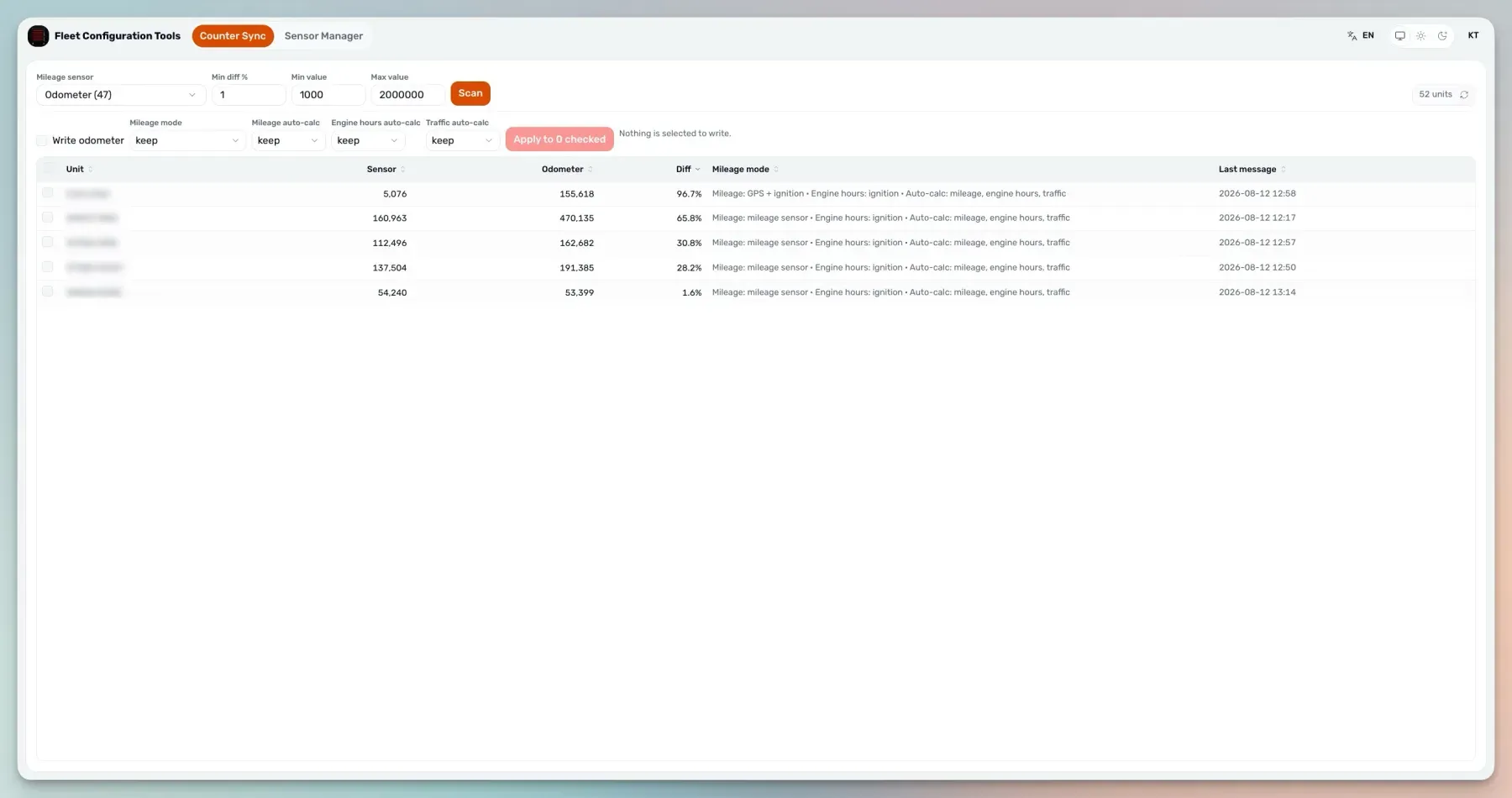Click last message 2026-08-12 12:50

point(1257,267)
